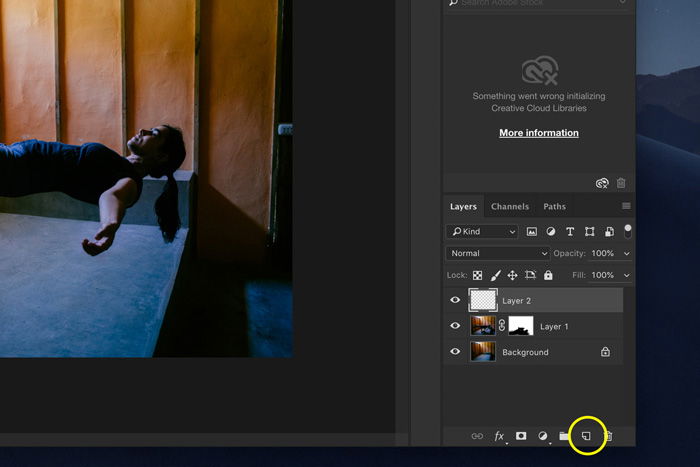700x467 pixels.
Task: Lock transparent pixels in Layers panel
Action: 477,275
